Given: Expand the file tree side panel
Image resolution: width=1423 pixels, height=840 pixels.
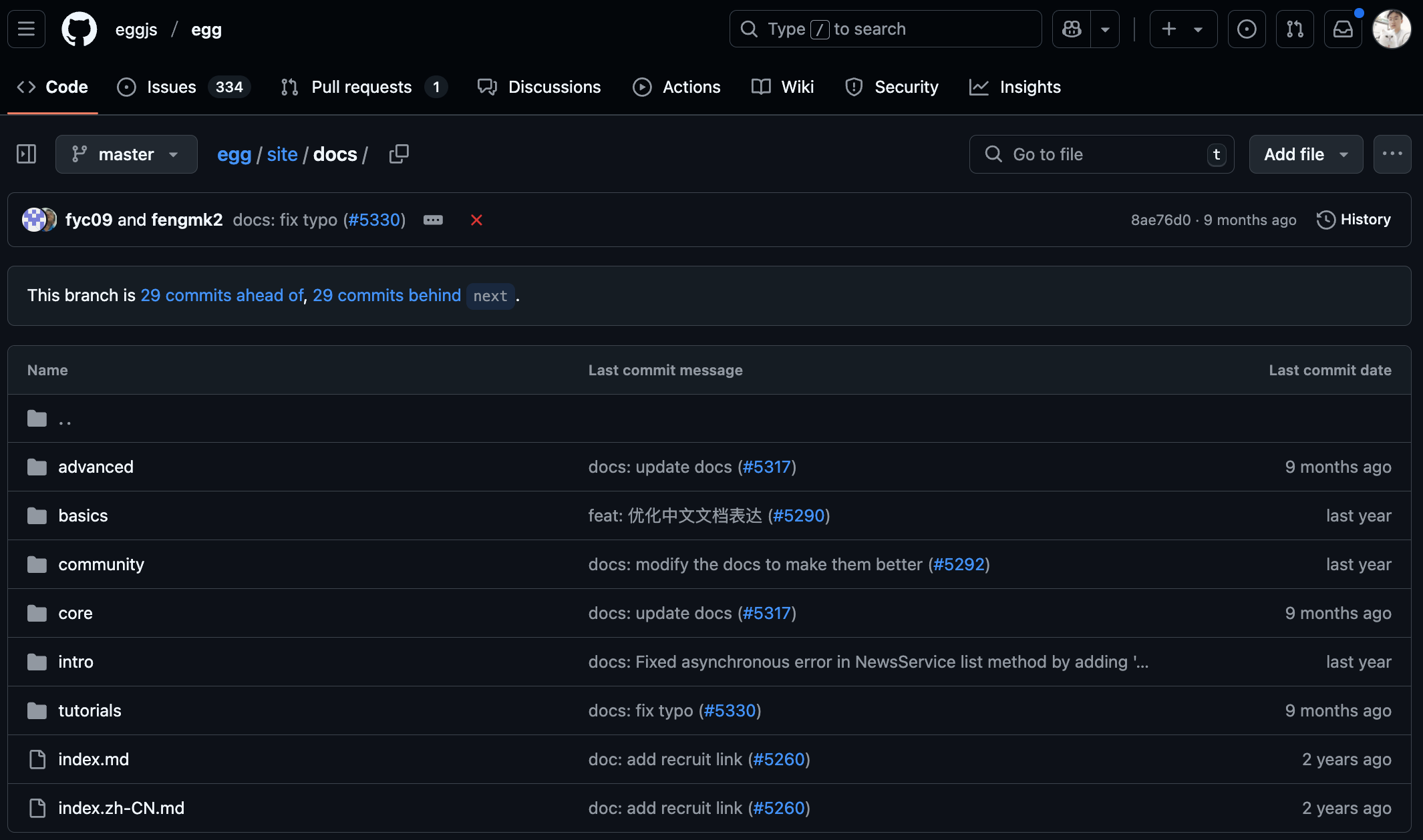Looking at the screenshot, I should tap(26, 154).
